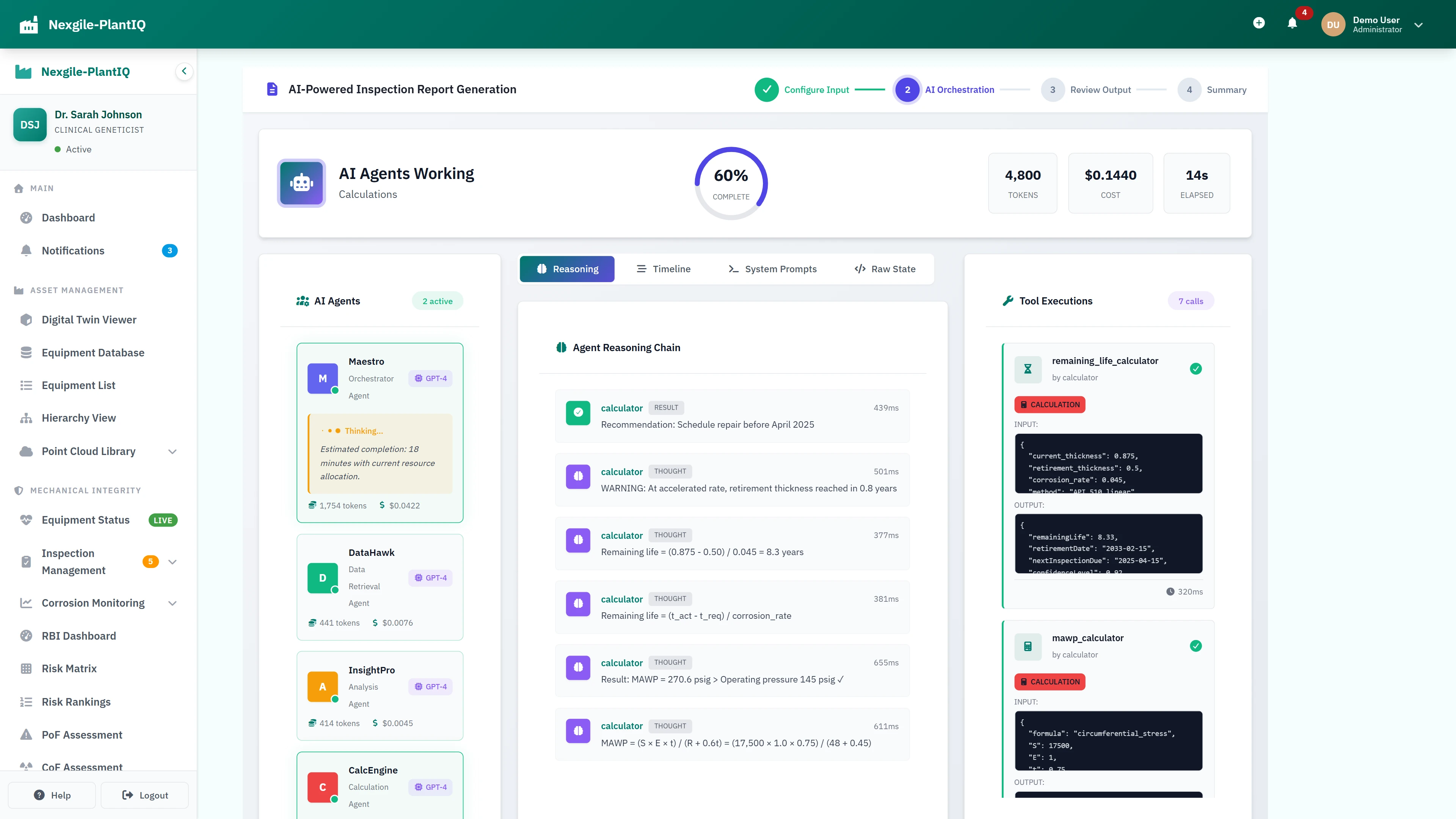Viewport: 1456px width, 819px height.
Task: Click the AI Agents robot icon
Action: 301,183
